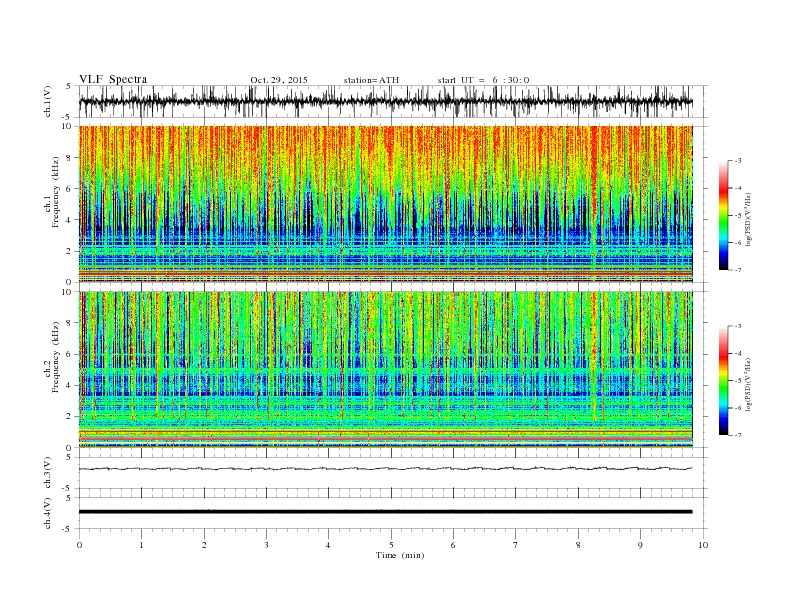Click the ch.1 color bar "log(PSD)(V²/Hz)" label

coord(749,218)
